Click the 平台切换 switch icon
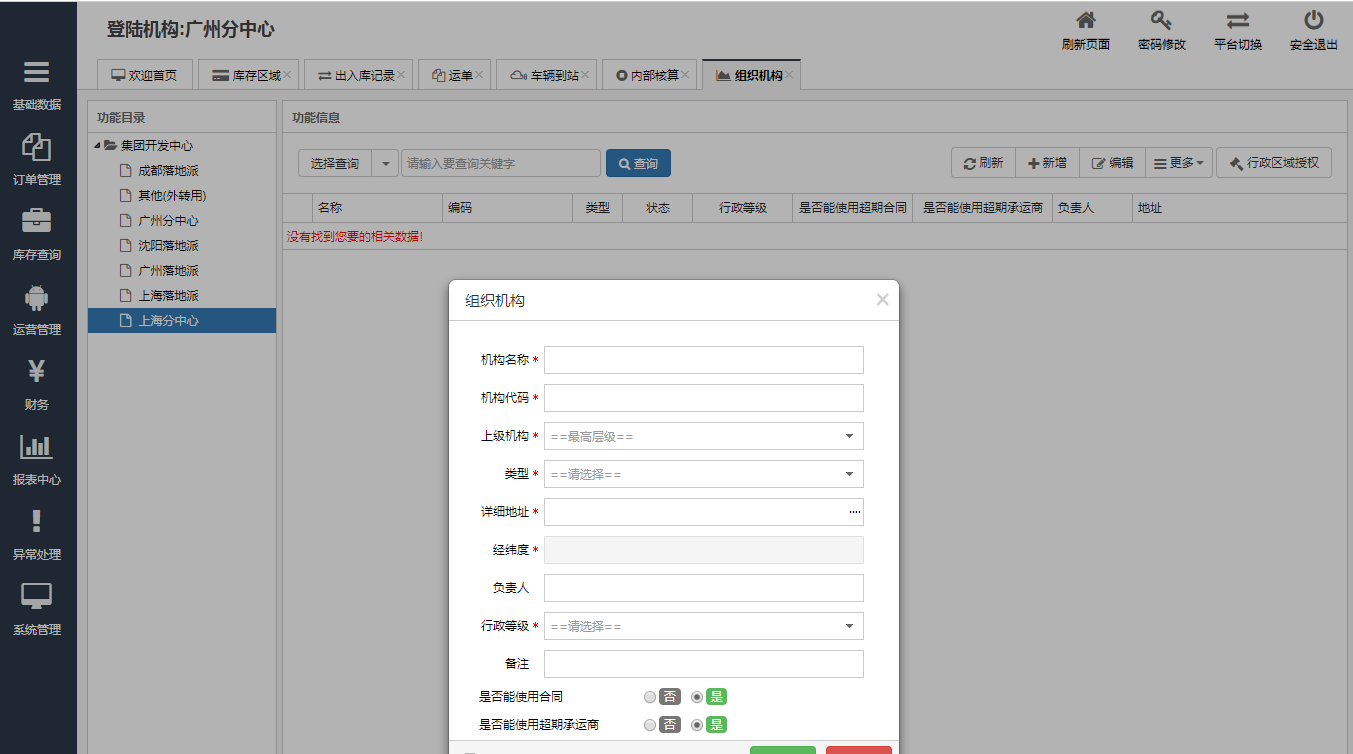 tap(1237, 21)
